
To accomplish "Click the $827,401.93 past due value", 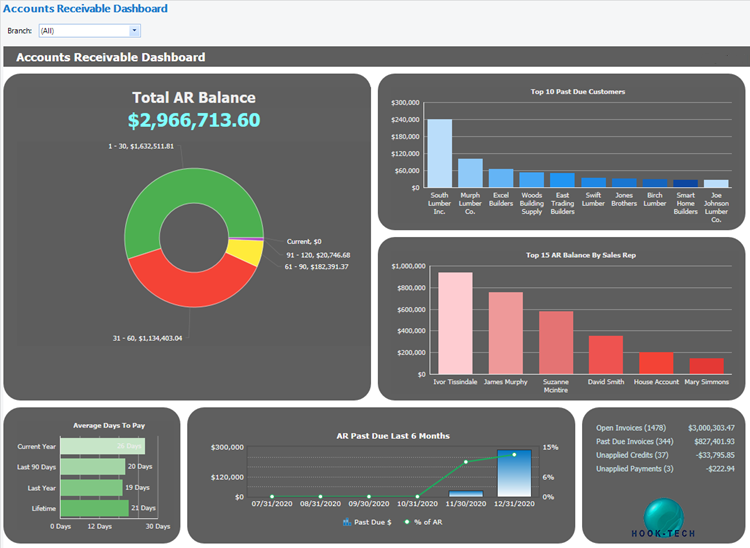I will point(714,441).
